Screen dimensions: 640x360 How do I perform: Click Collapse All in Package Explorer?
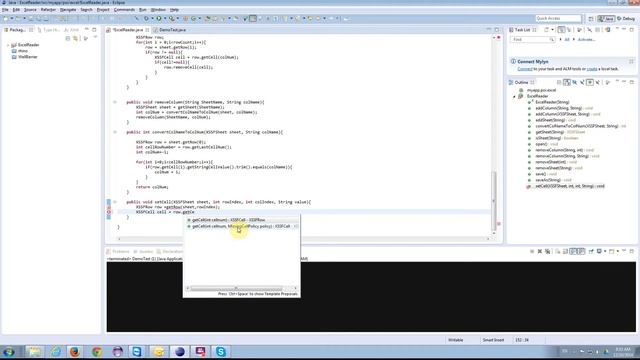click(68, 38)
